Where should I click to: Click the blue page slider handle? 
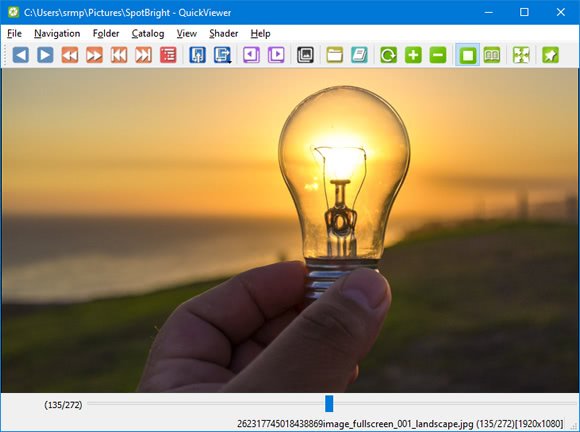(329, 404)
